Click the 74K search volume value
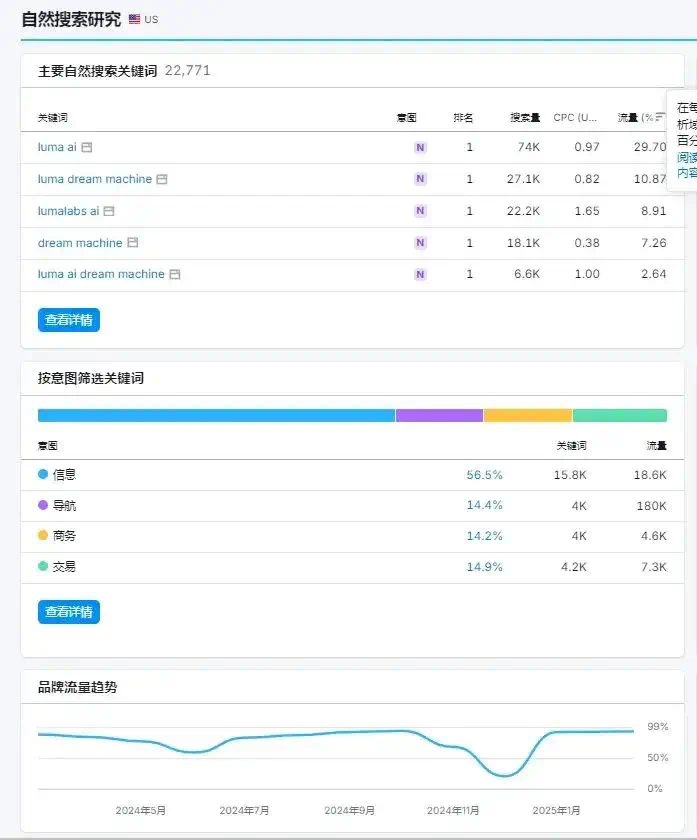Screen dimensions: 697x840 click(528, 147)
